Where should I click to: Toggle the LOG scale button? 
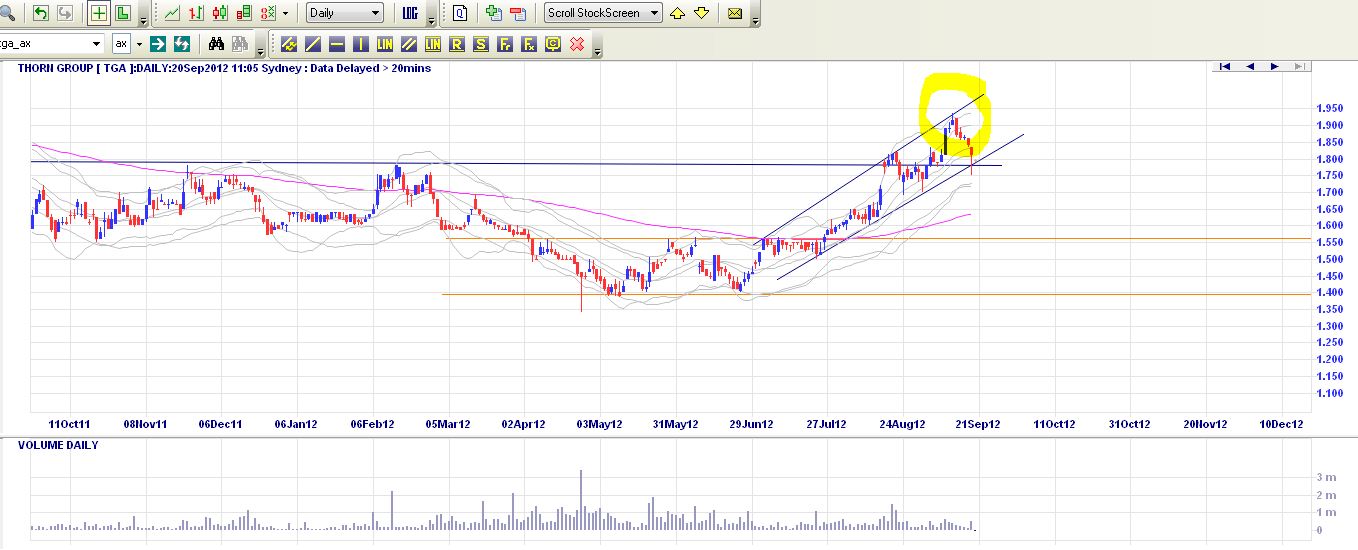410,13
